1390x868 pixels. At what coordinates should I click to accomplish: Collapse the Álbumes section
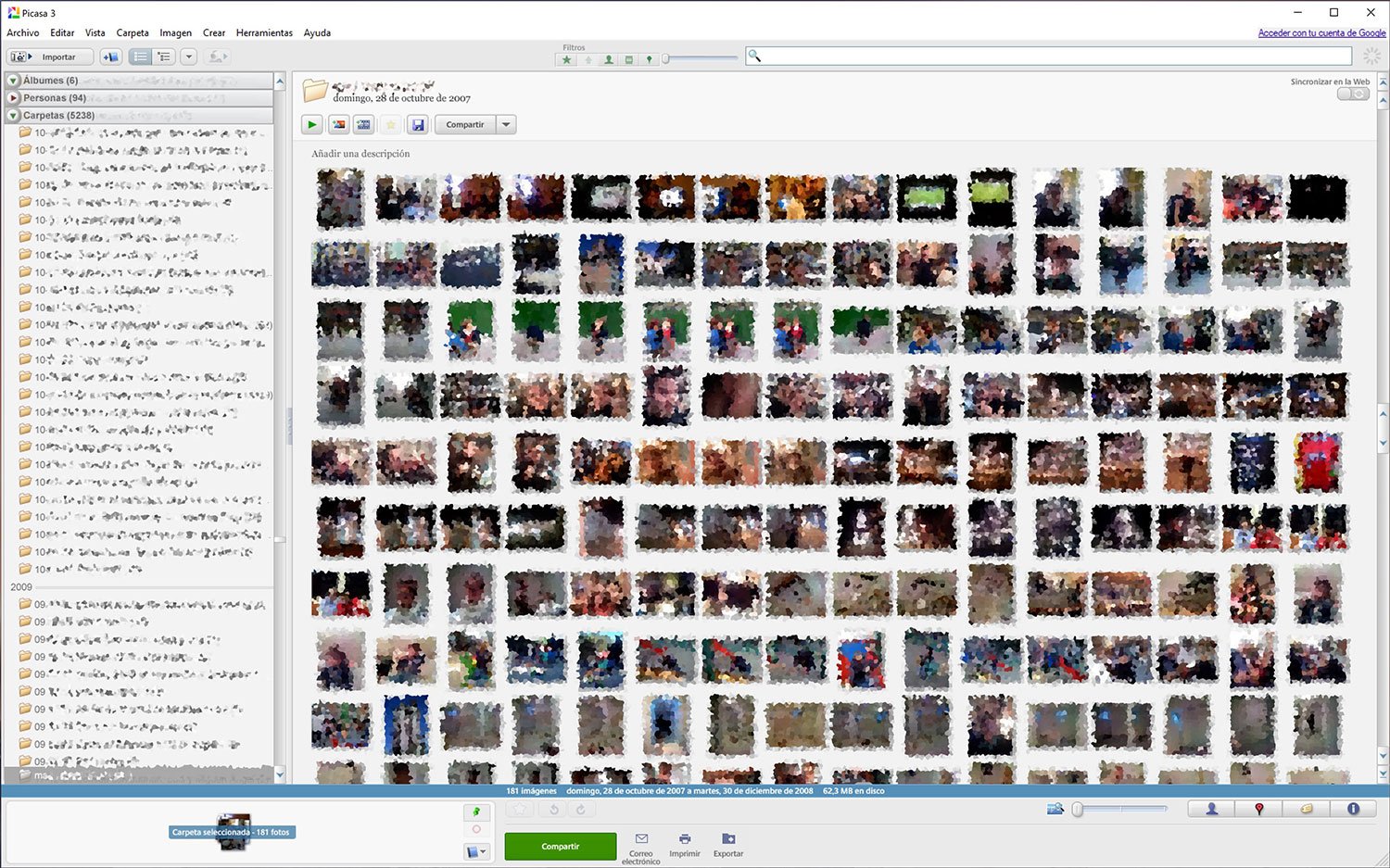click(14, 81)
